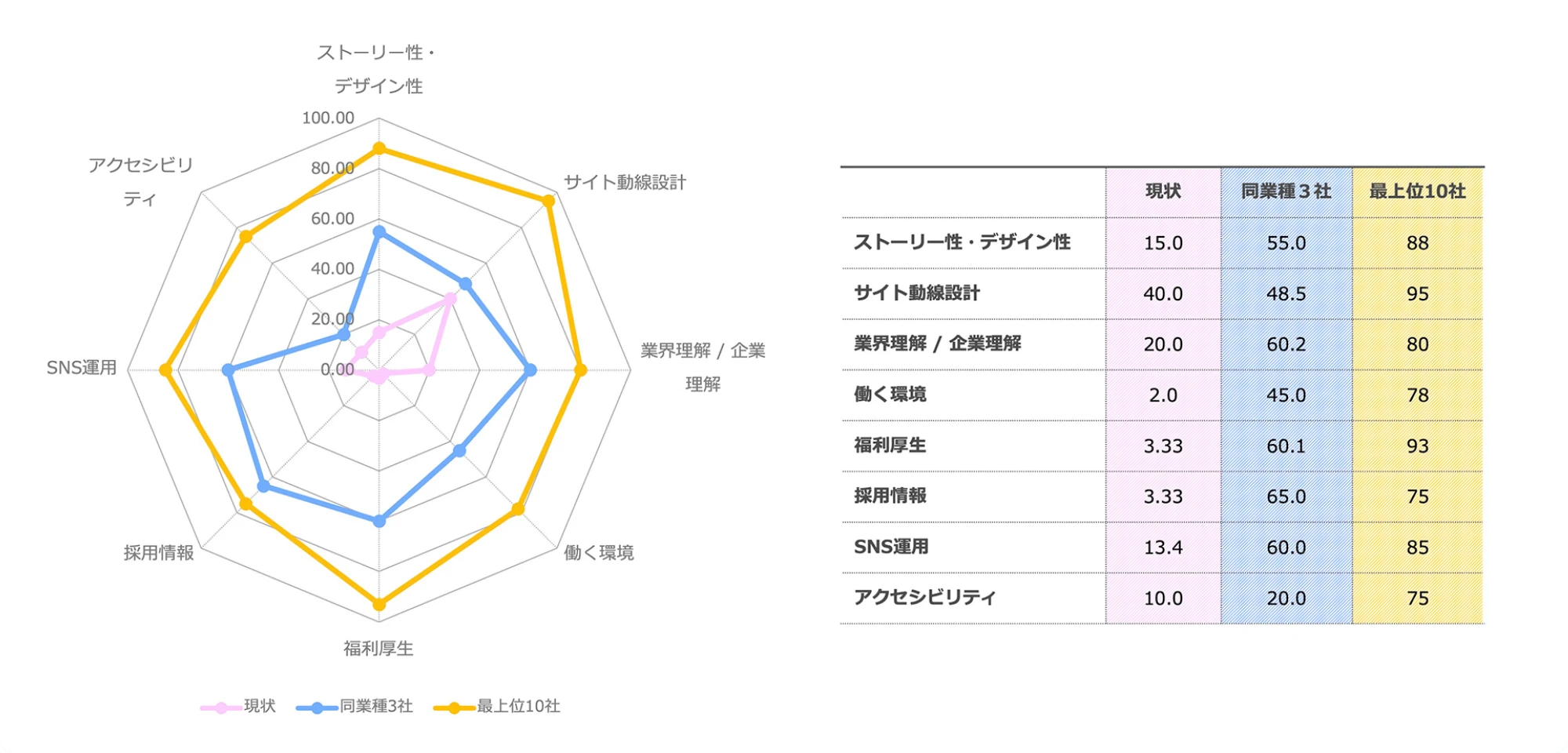Viewport: 1568px width, 753px height.
Task: Click the 採用情報 axis label on radar chart
Action: point(158,553)
